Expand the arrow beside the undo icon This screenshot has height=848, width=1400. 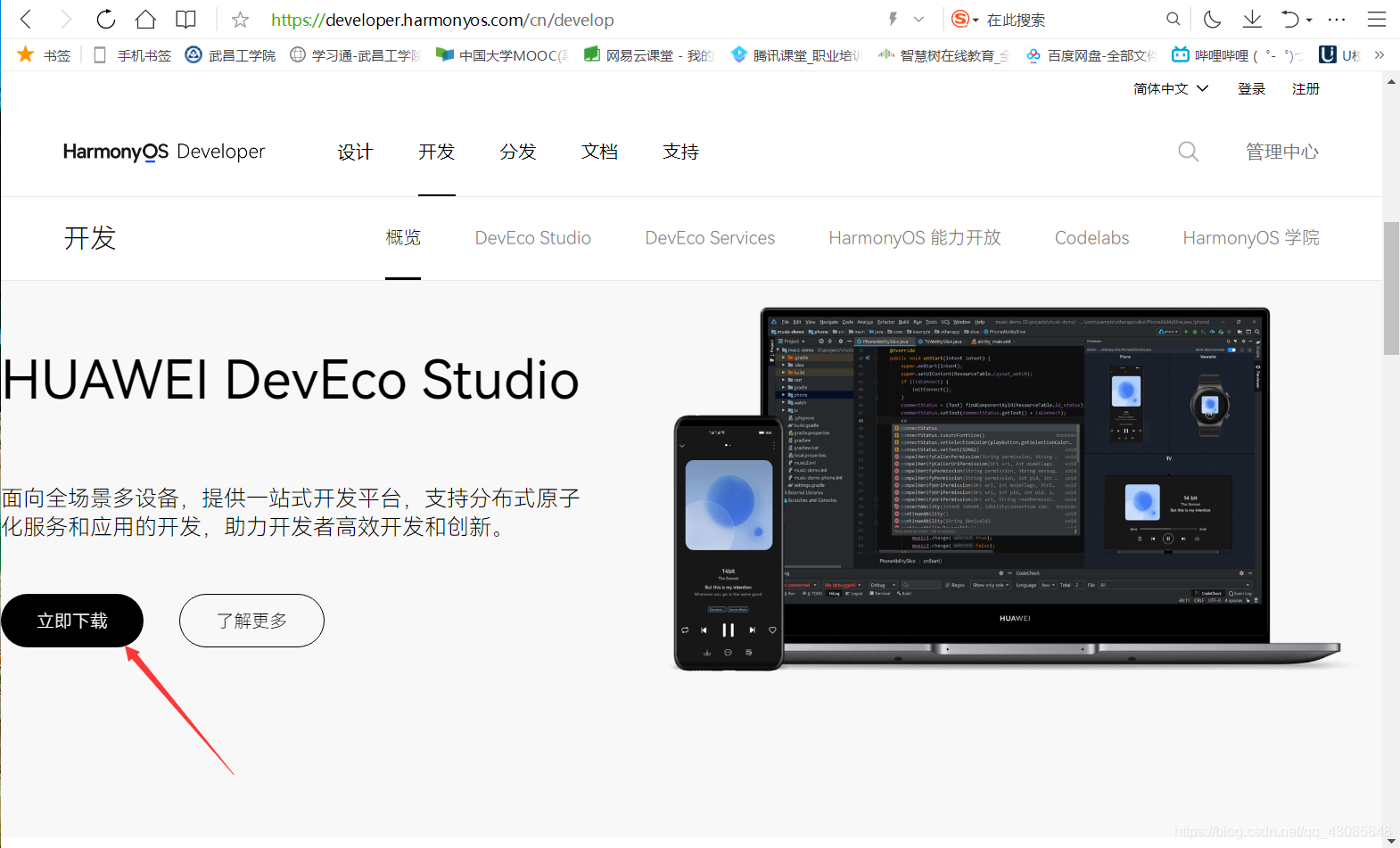click(x=1309, y=20)
